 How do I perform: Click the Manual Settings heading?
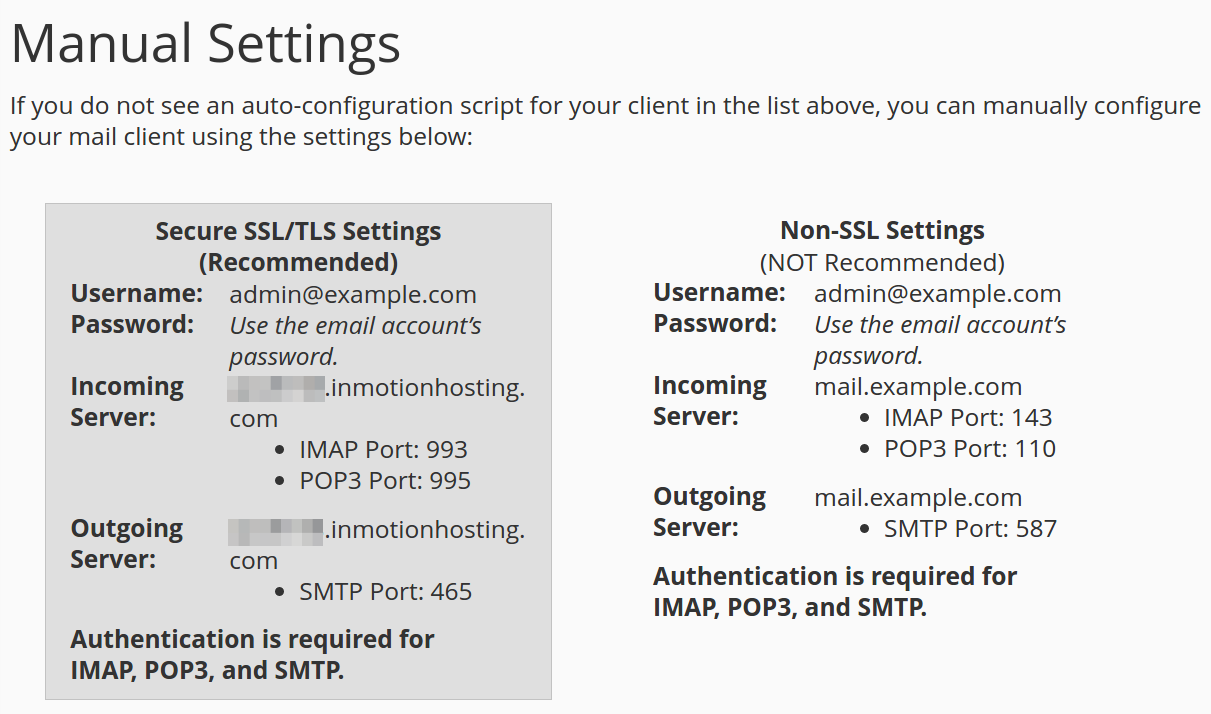point(205,44)
